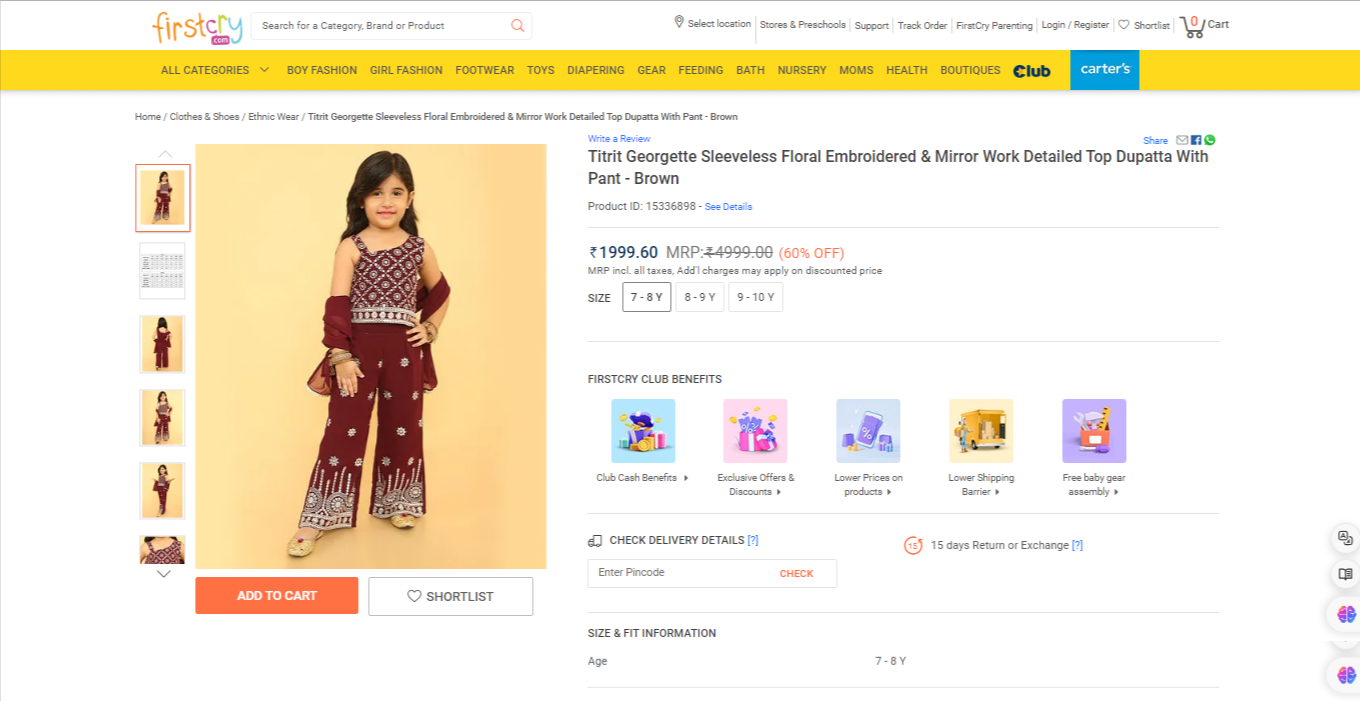
Task: Click the FirstCry logo
Action: (197, 27)
